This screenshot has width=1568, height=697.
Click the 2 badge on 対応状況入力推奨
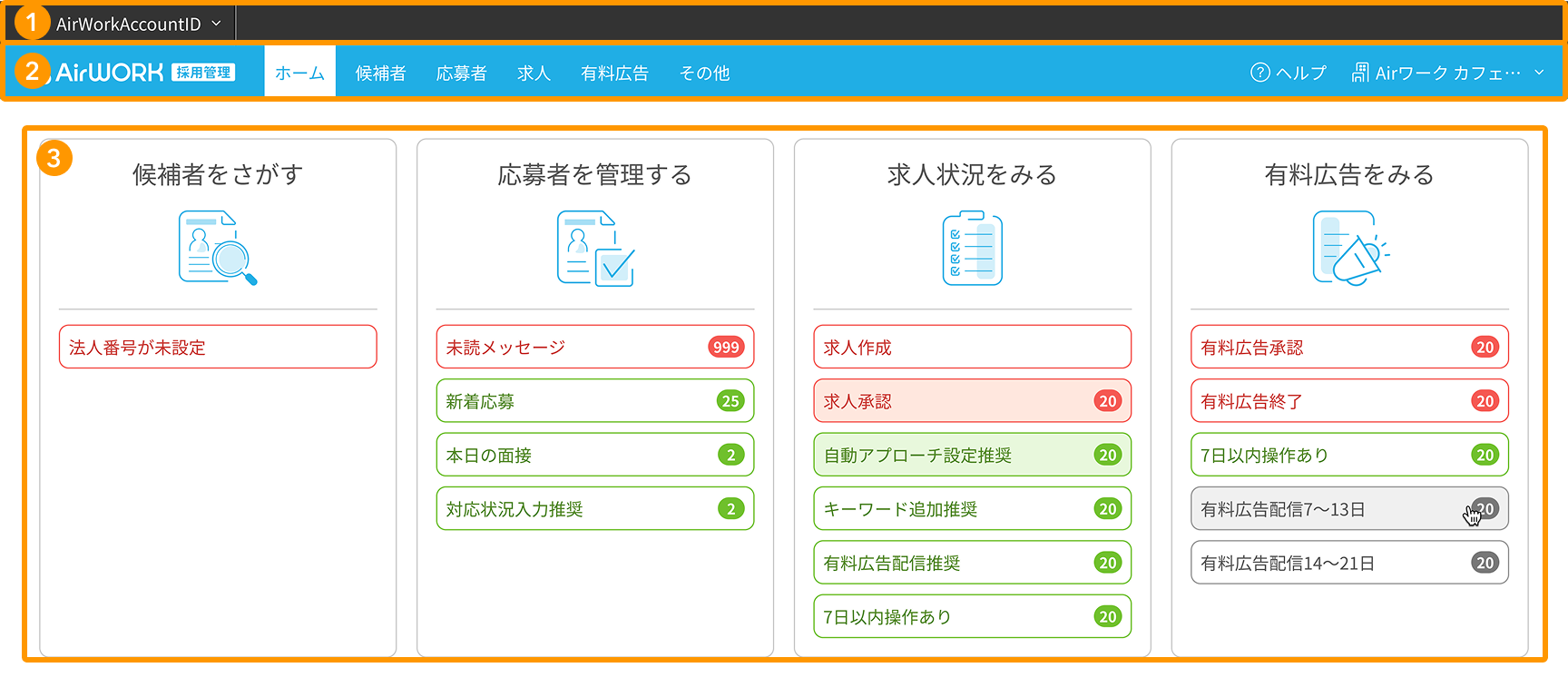click(x=730, y=508)
